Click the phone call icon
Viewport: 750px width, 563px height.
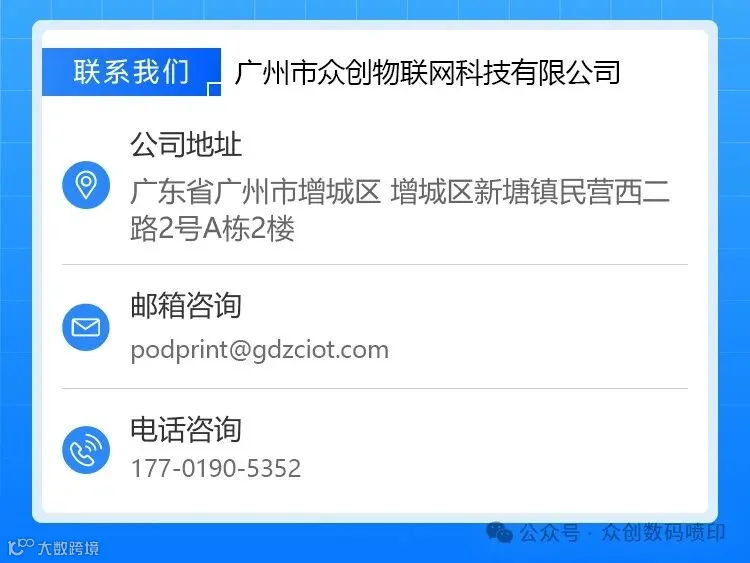[86, 450]
